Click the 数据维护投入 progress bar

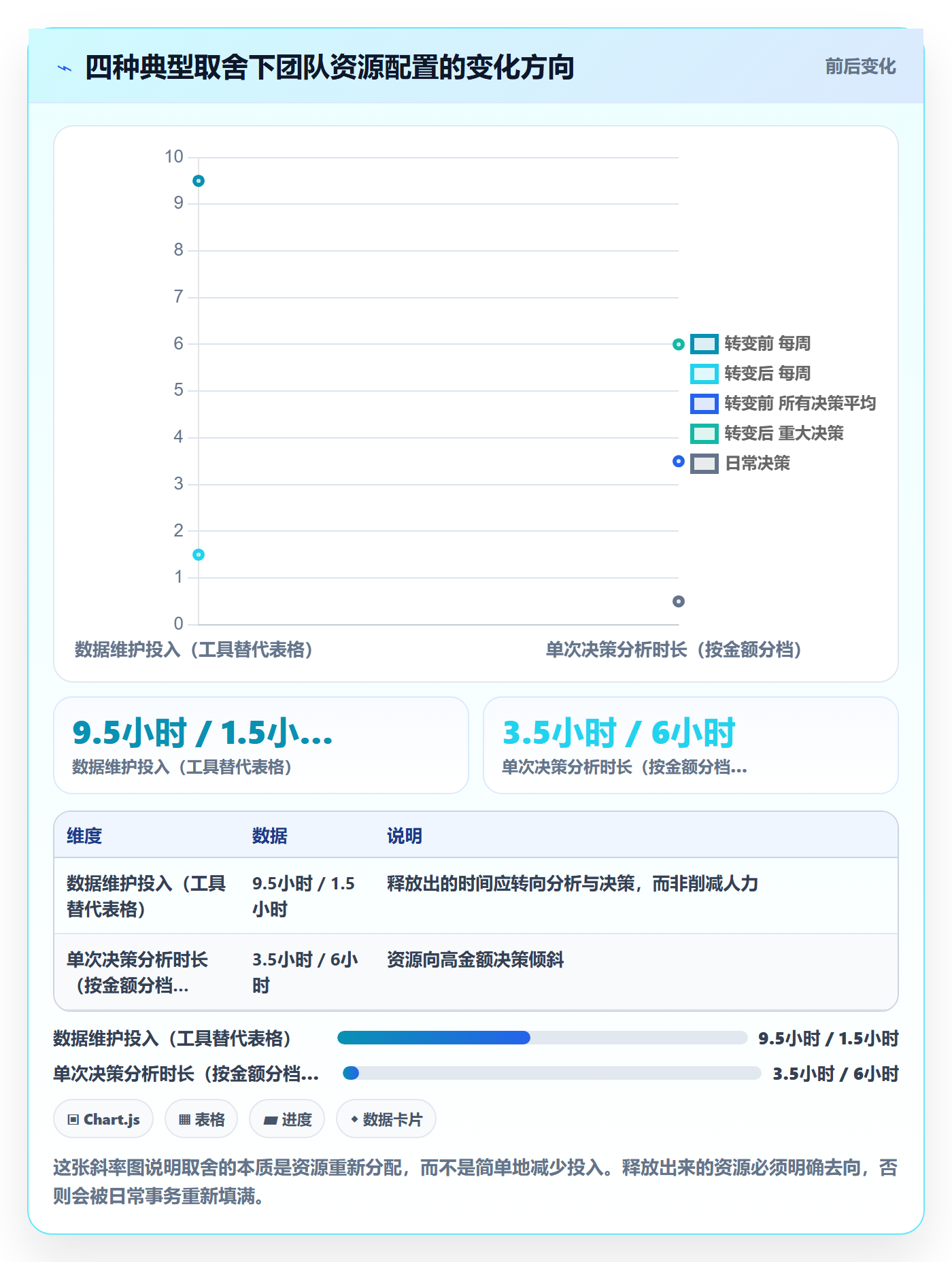pos(543,1038)
